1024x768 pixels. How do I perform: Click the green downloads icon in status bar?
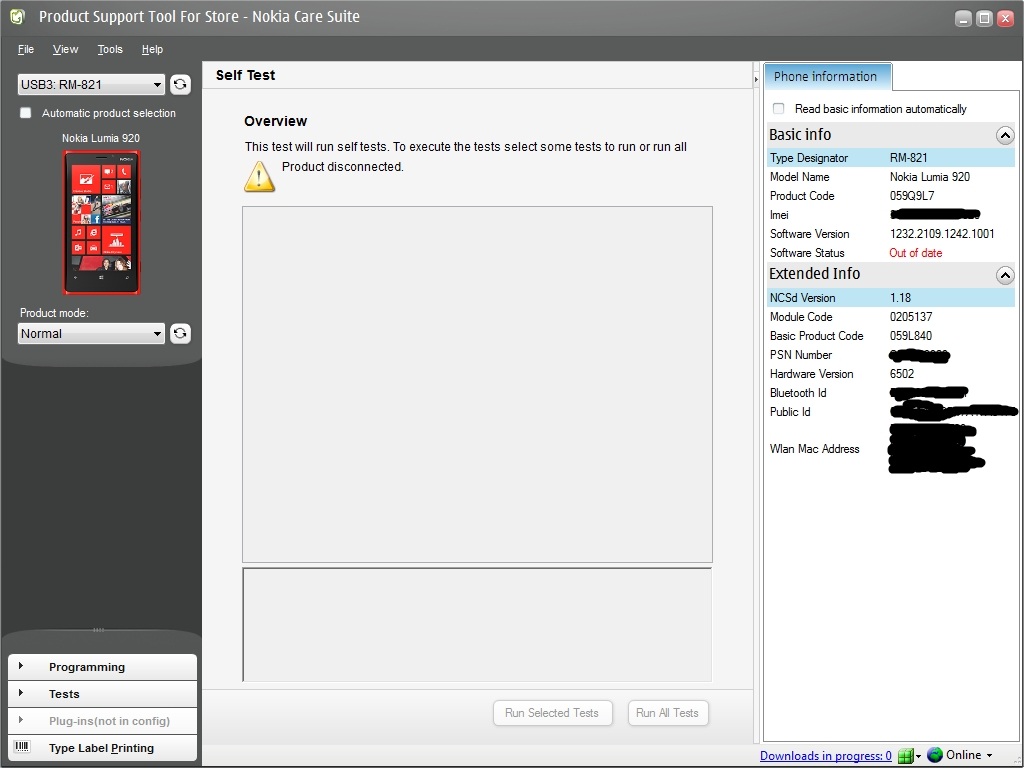coord(905,756)
